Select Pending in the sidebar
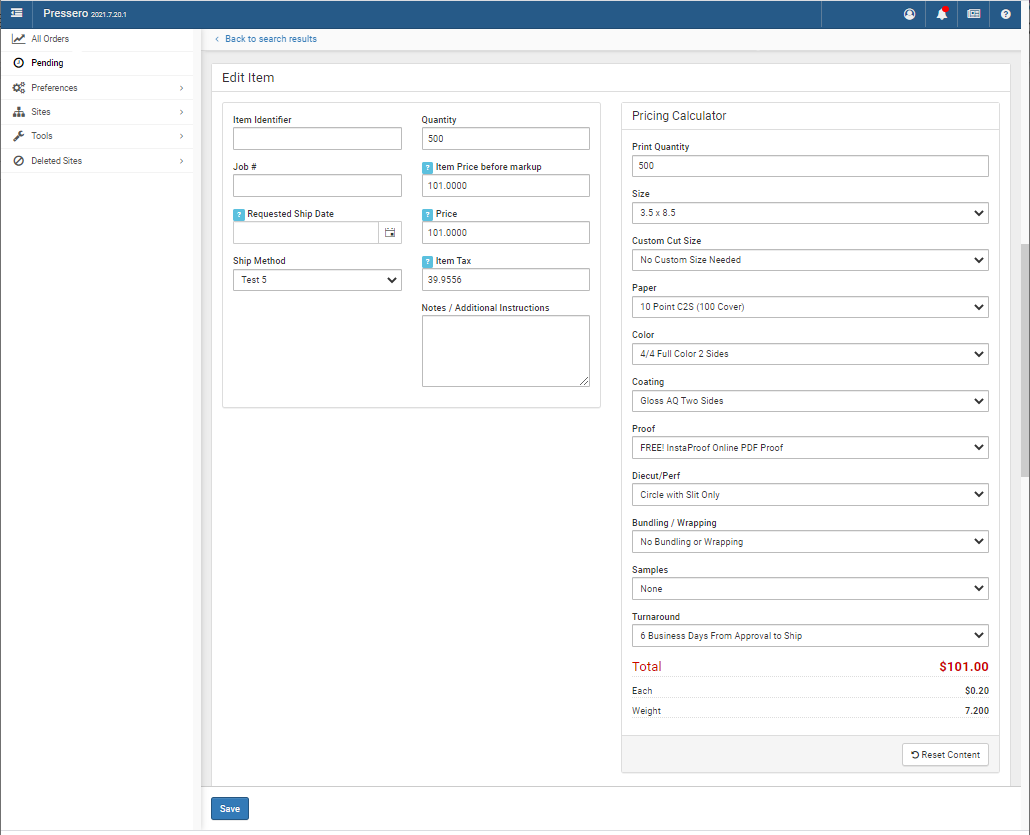Screen dimensions: 1030x835 pos(47,63)
